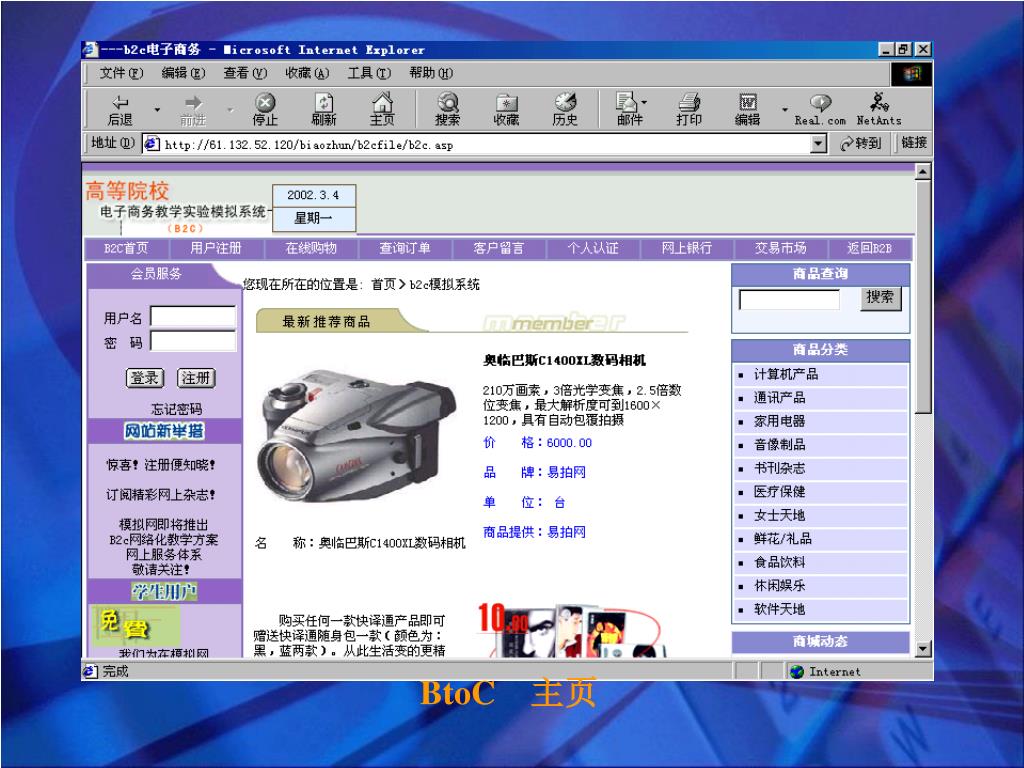Open the B2C首页 nav tab
The height and width of the screenshot is (768, 1024).
click(127, 248)
